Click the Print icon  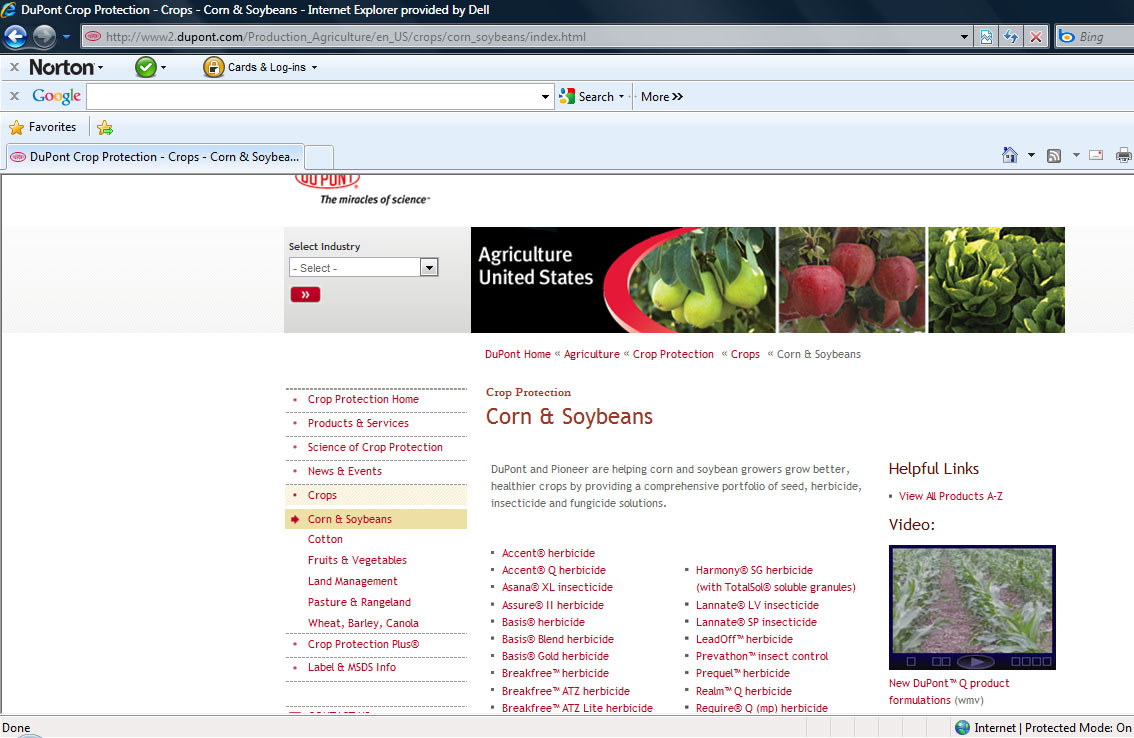(x=1124, y=155)
